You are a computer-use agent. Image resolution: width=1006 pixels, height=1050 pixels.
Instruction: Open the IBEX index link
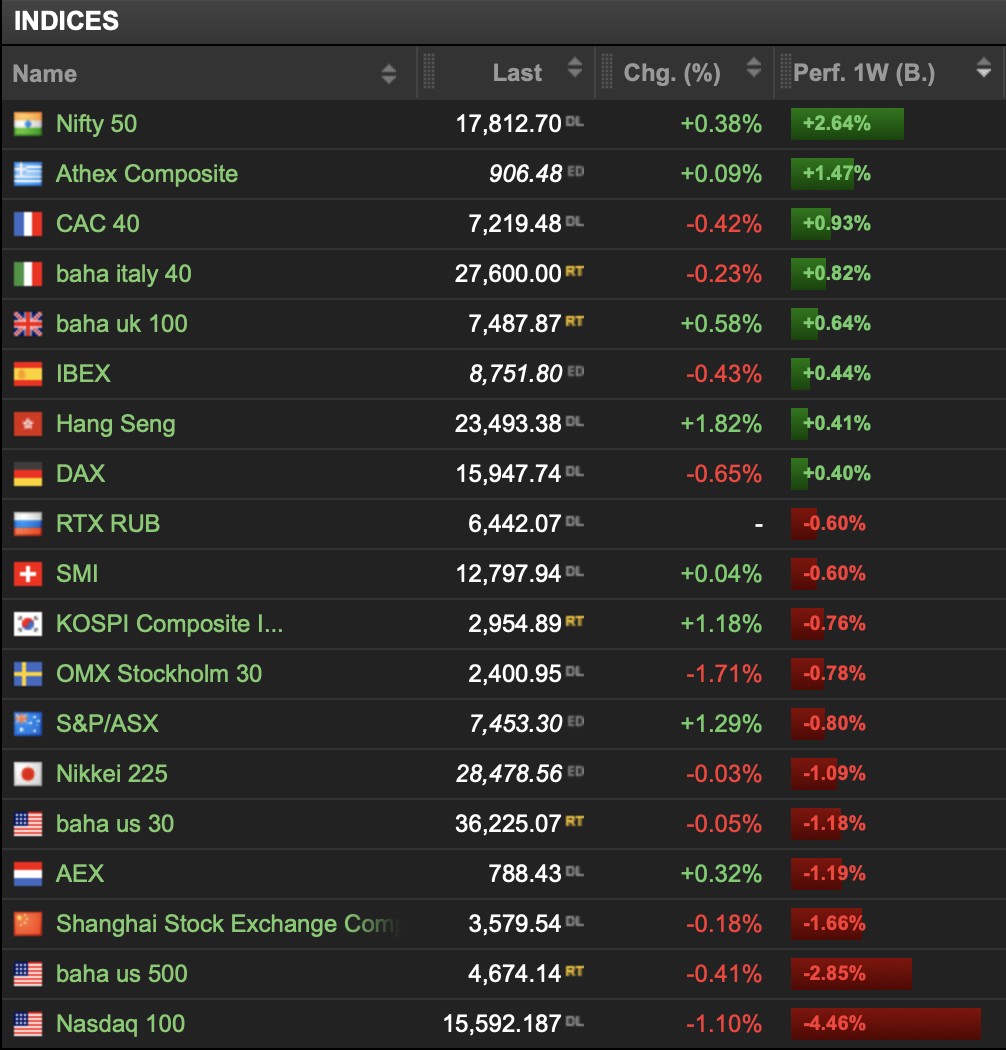(84, 374)
